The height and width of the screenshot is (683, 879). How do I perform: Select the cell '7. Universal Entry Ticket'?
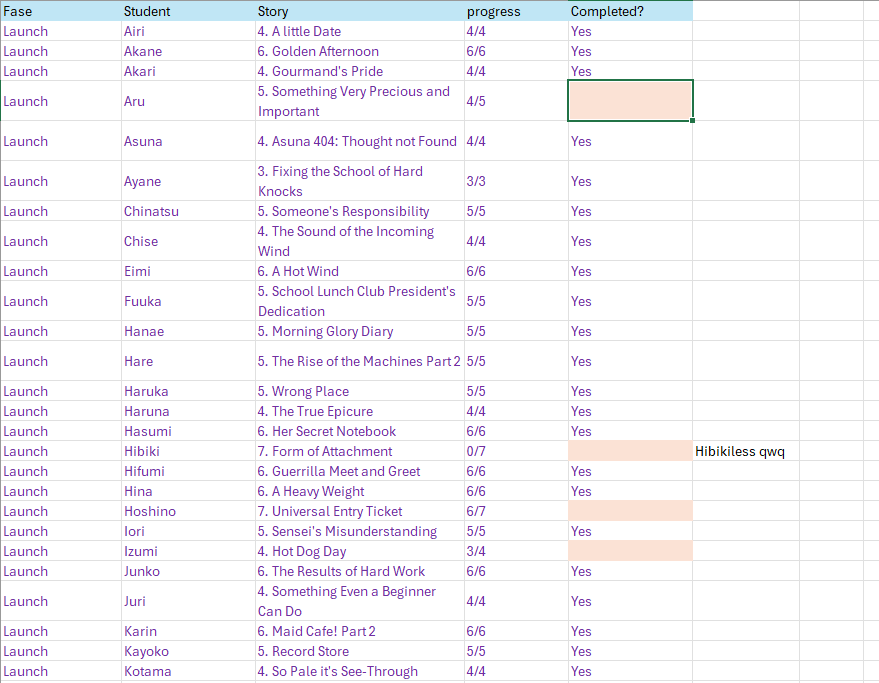[359, 511]
